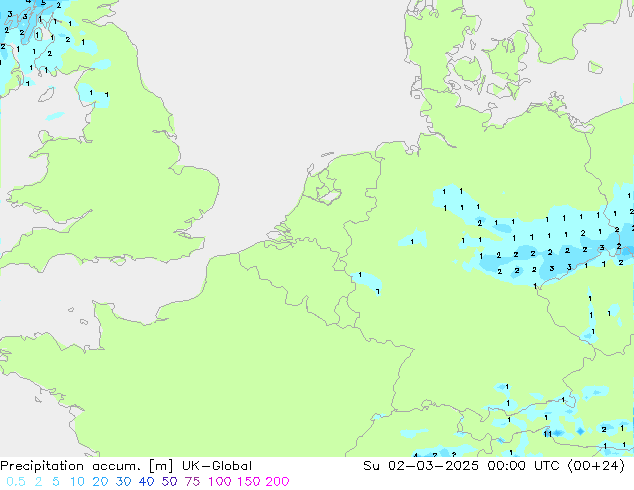Click the magenta 100 legend value
Screen dimensions: 634x490
pyautogui.click(x=220, y=482)
